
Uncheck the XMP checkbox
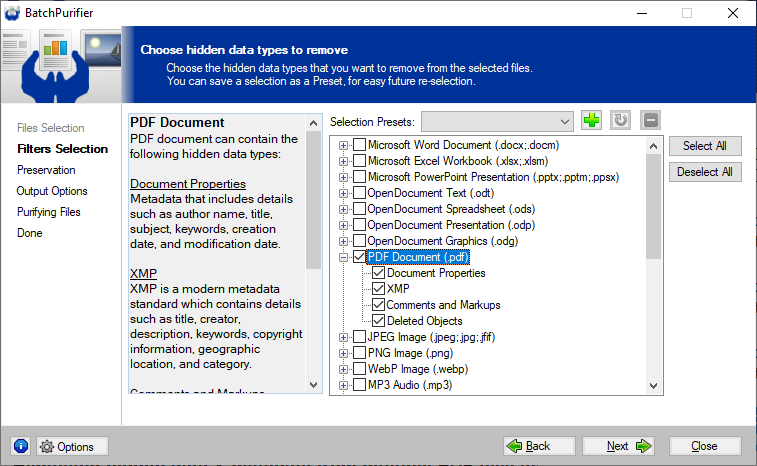coord(378,289)
